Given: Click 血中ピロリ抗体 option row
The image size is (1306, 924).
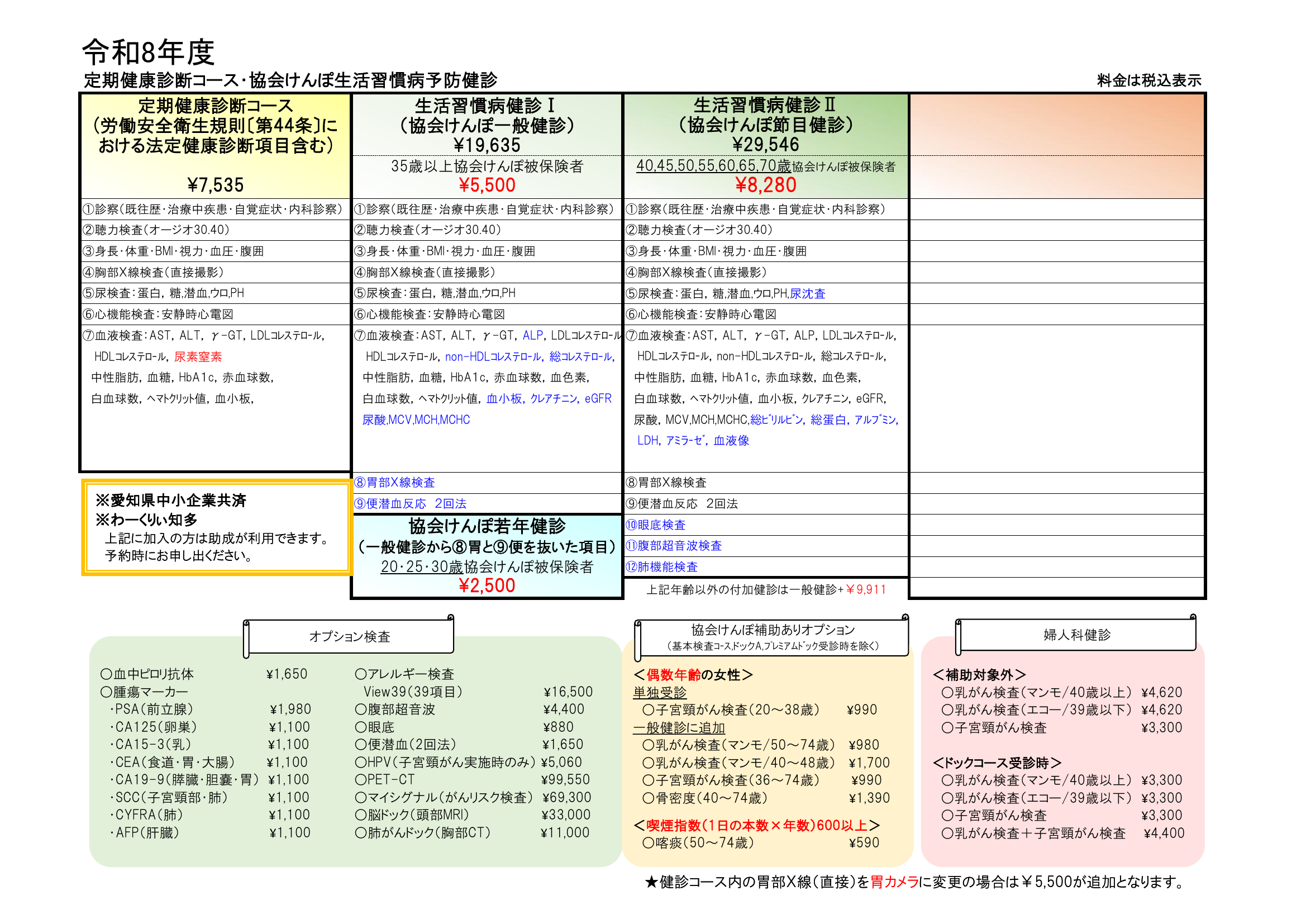Looking at the screenshot, I should tap(204, 674).
